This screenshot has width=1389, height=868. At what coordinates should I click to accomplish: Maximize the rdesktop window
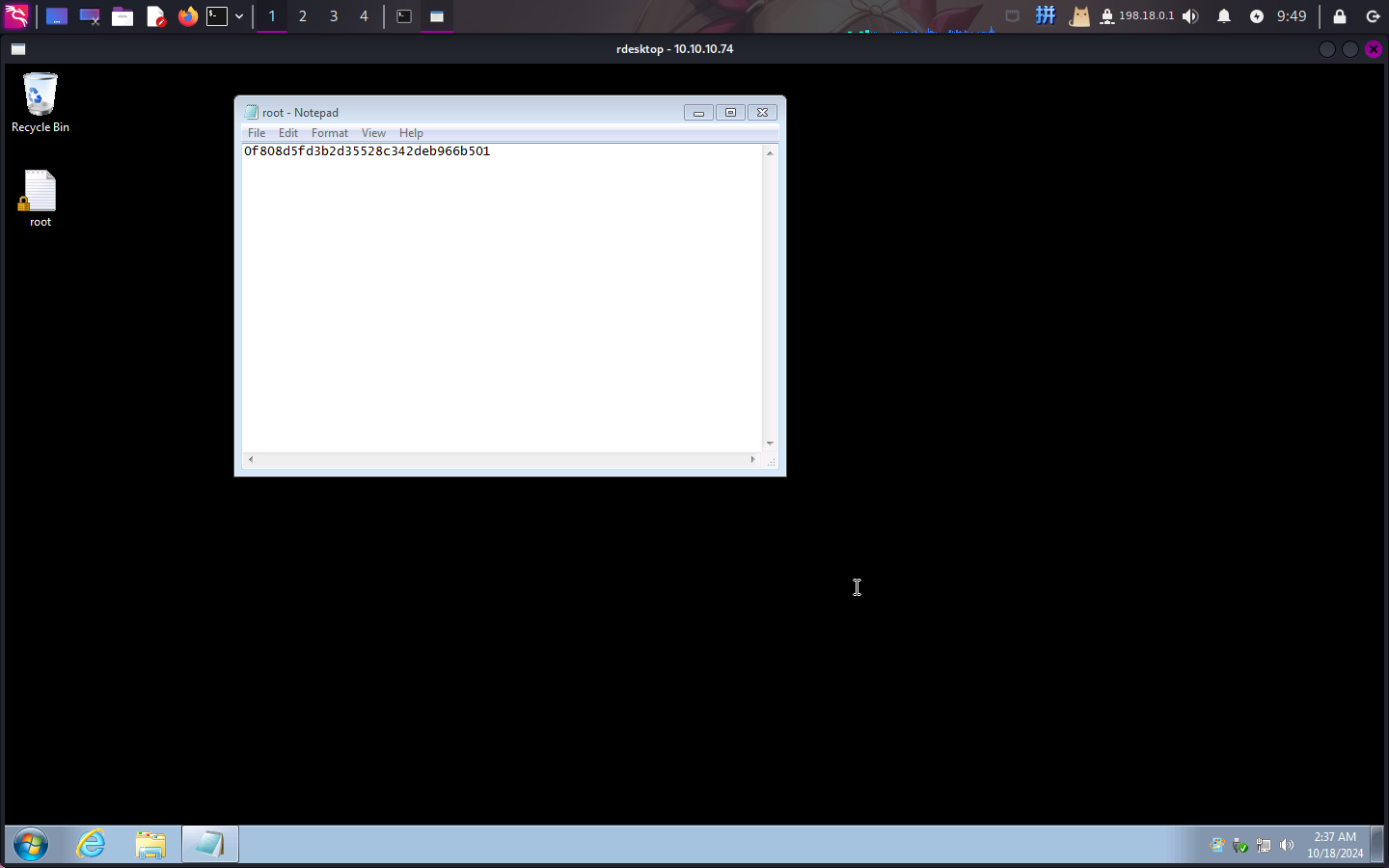(x=1350, y=49)
